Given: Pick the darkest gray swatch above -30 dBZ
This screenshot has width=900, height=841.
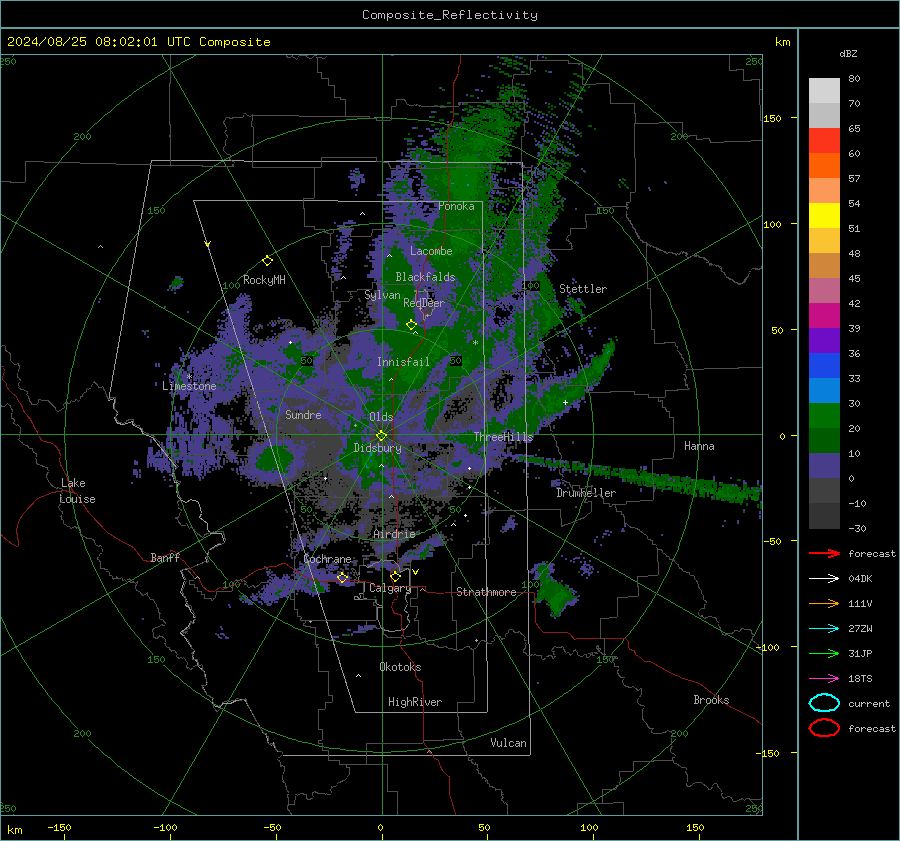Looking at the screenshot, I should click(824, 515).
